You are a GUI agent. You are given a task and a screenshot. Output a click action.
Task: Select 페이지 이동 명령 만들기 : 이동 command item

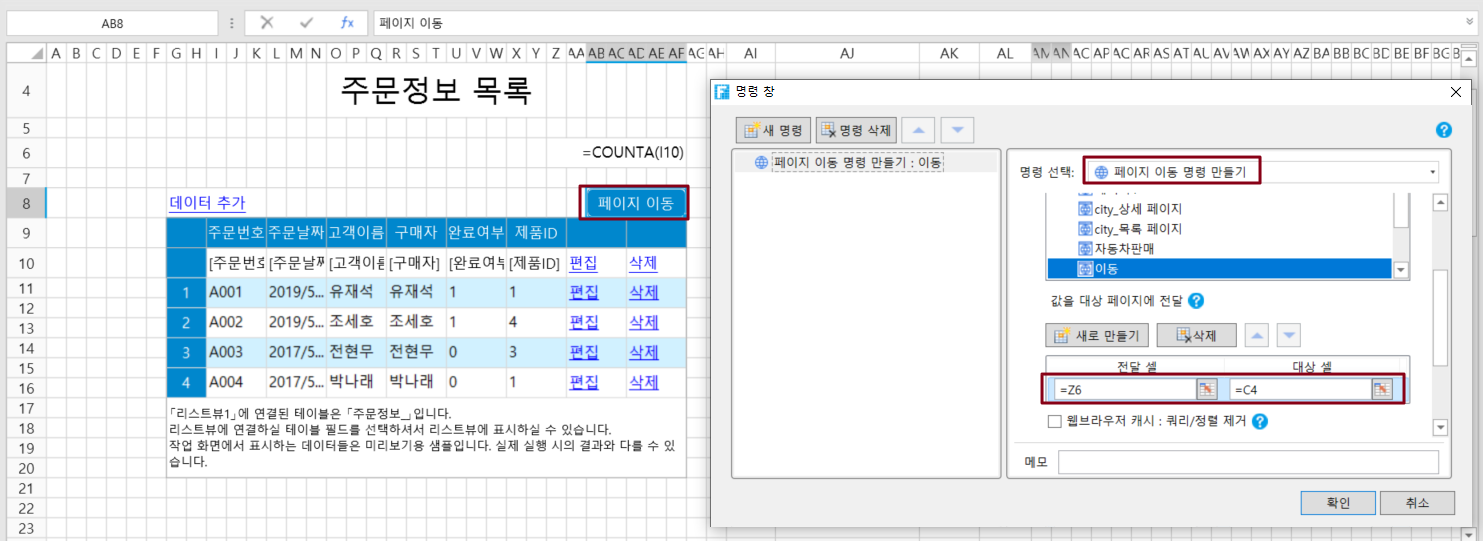tap(857, 162)
